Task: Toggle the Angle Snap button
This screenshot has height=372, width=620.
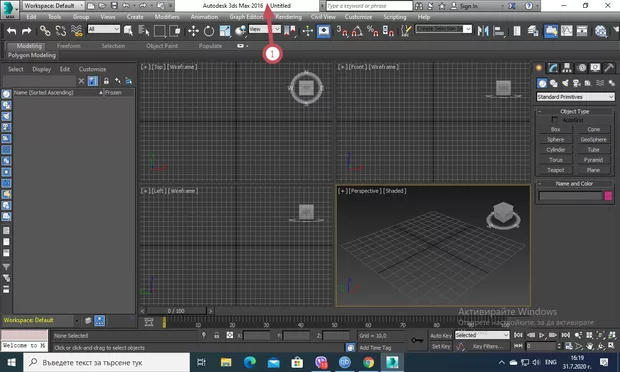Action: [357, 31]
